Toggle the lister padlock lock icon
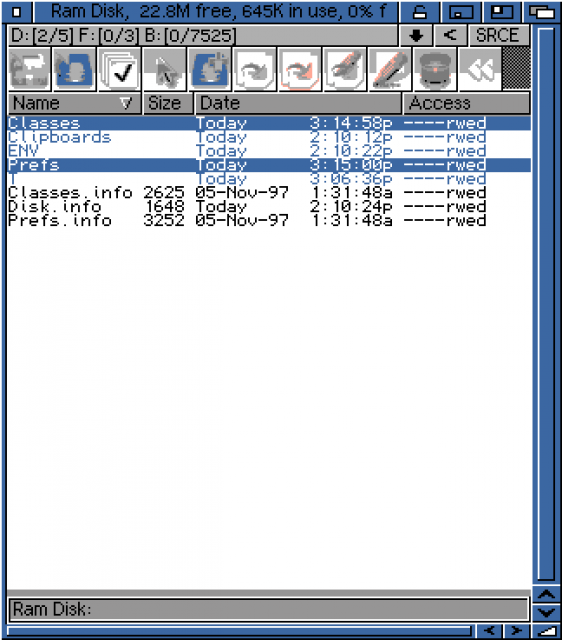The height and width of the screenshot is (640, 562). tap(419, 12)
